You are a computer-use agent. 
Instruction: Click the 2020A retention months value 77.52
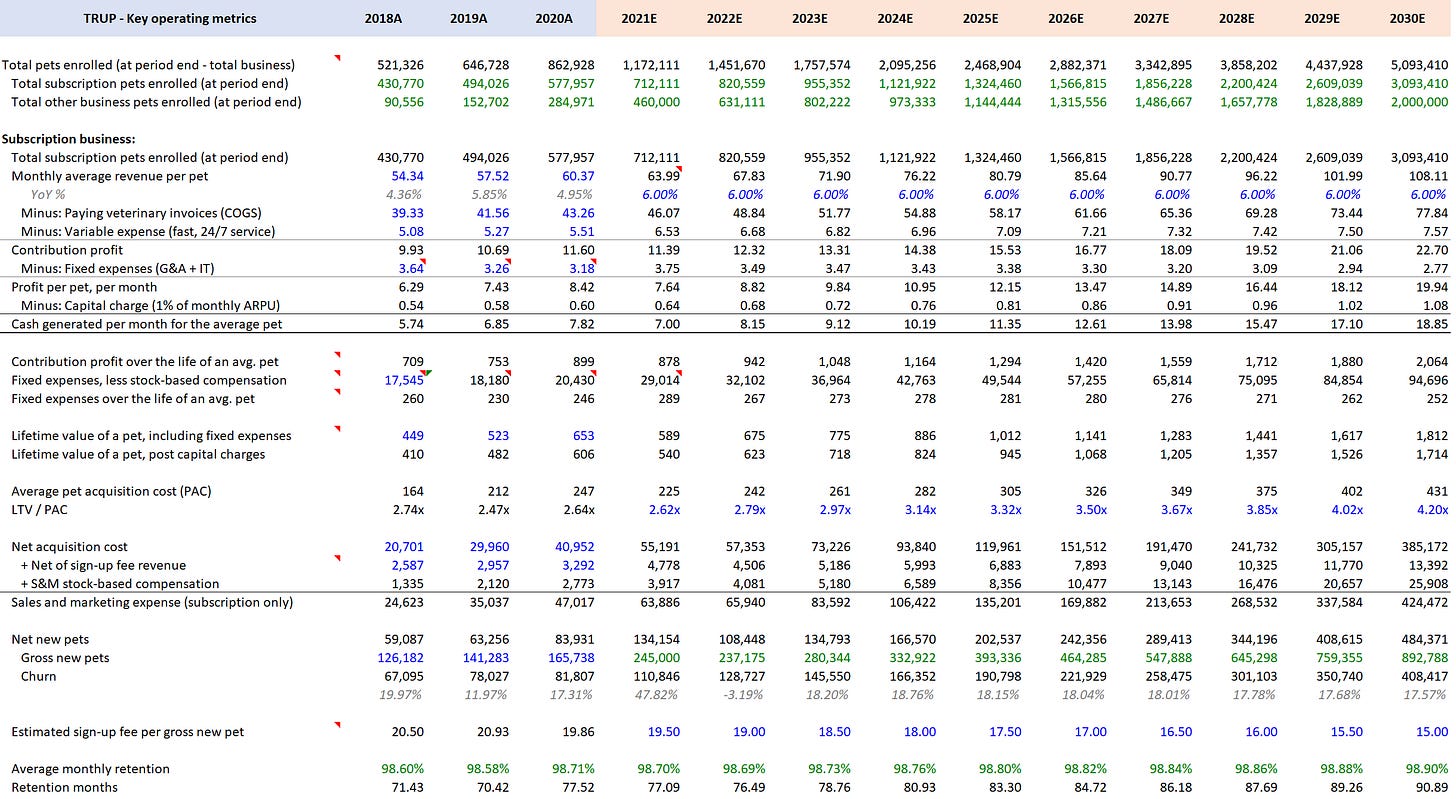pyautogui.click(x=578, y=787)
